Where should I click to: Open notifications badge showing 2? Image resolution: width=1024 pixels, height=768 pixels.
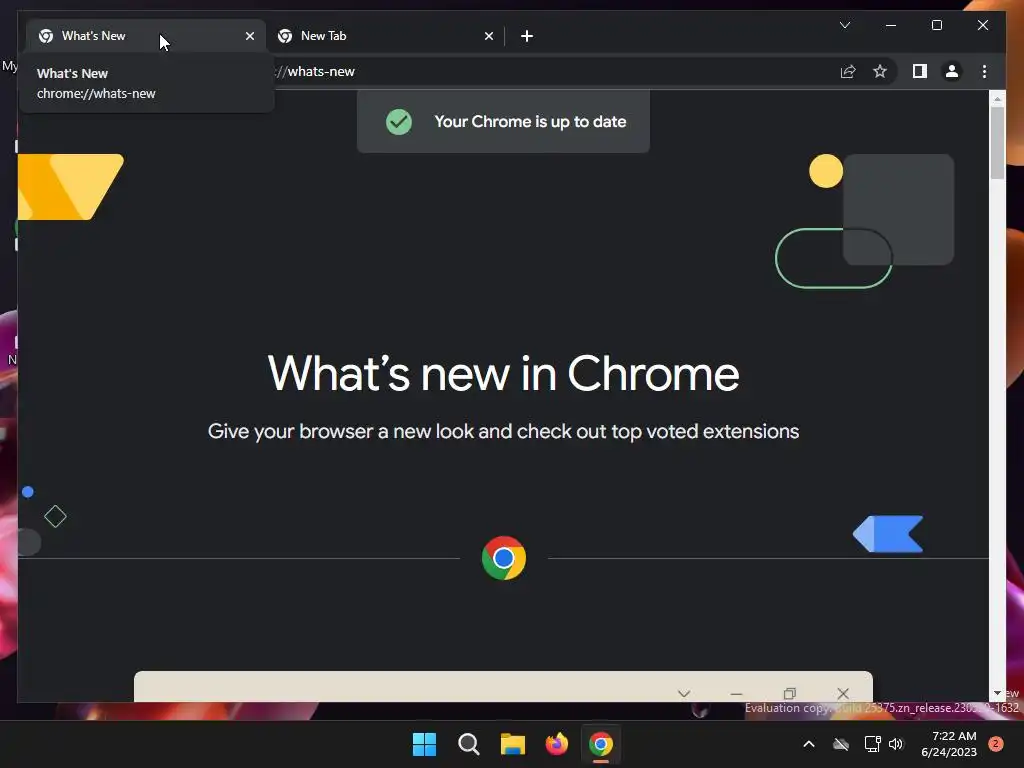click(x=996, y=743)
